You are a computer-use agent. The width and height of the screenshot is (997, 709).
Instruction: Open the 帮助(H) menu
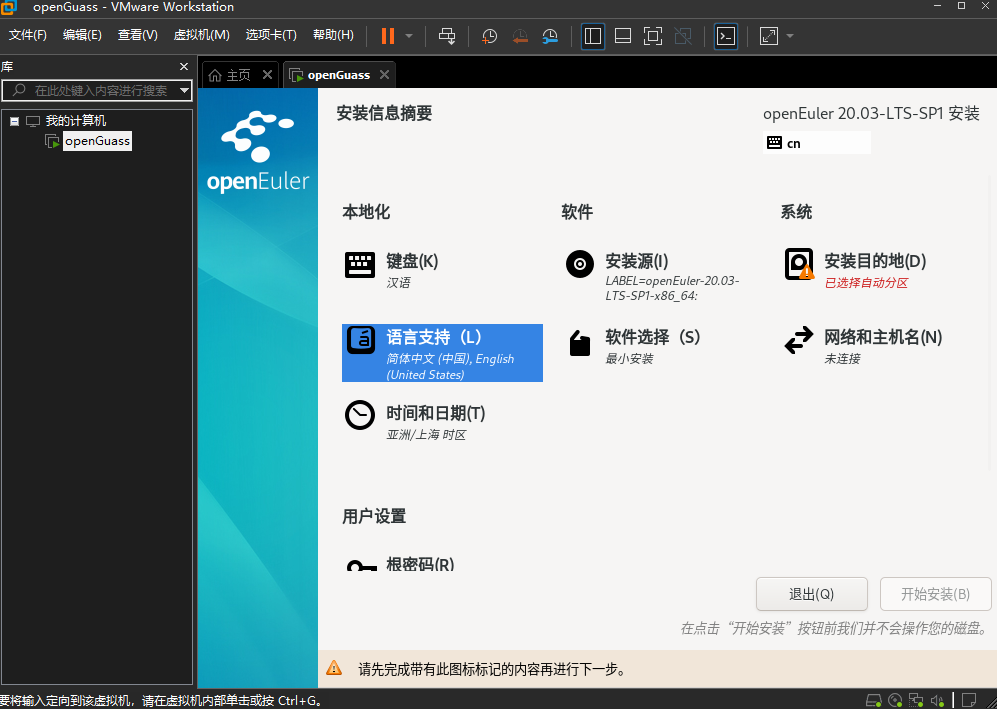(333, 35)
